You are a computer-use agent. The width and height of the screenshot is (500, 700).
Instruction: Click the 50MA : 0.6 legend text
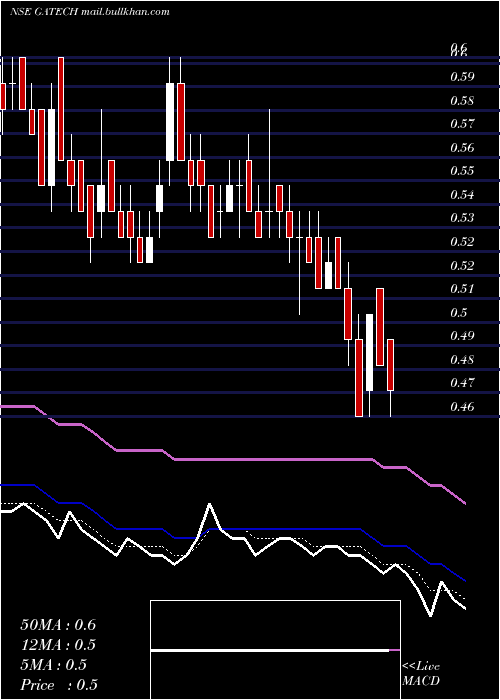58,625
